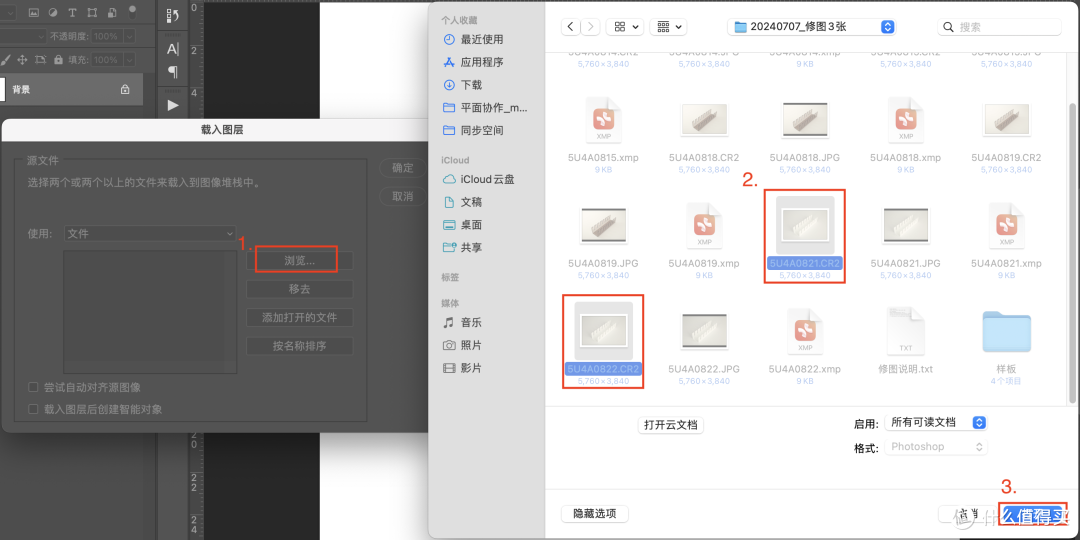
Task: Click the 搜索 search field
Action: coord(999,27)
